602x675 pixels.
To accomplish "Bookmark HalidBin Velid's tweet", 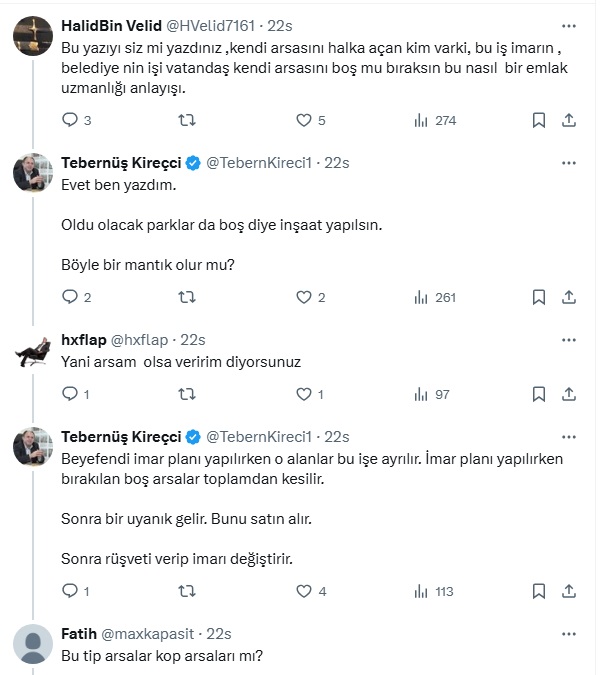I will point(538,120).
